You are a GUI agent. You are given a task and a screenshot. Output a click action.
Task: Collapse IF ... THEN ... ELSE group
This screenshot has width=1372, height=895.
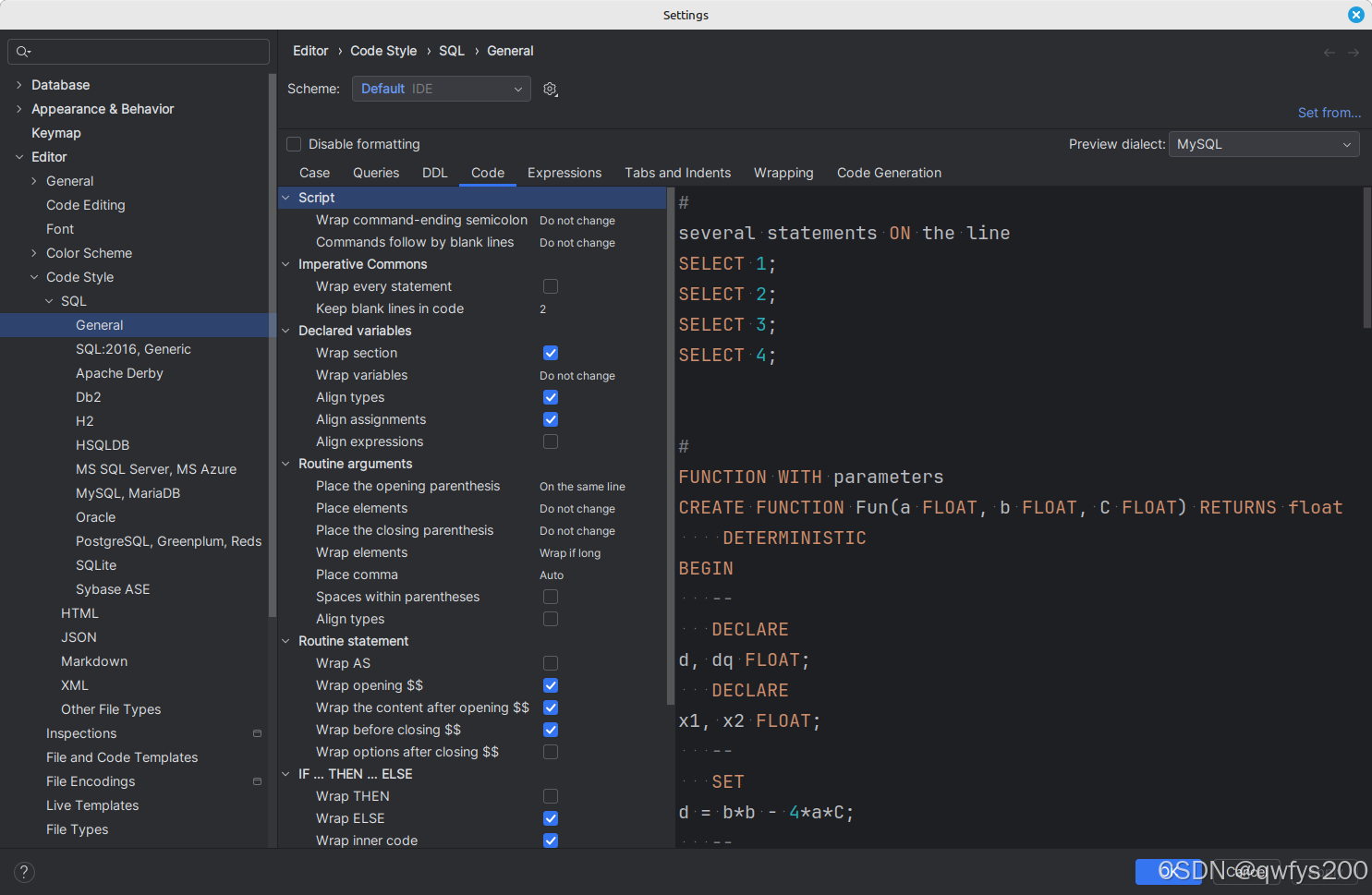(x=285, y=774)
